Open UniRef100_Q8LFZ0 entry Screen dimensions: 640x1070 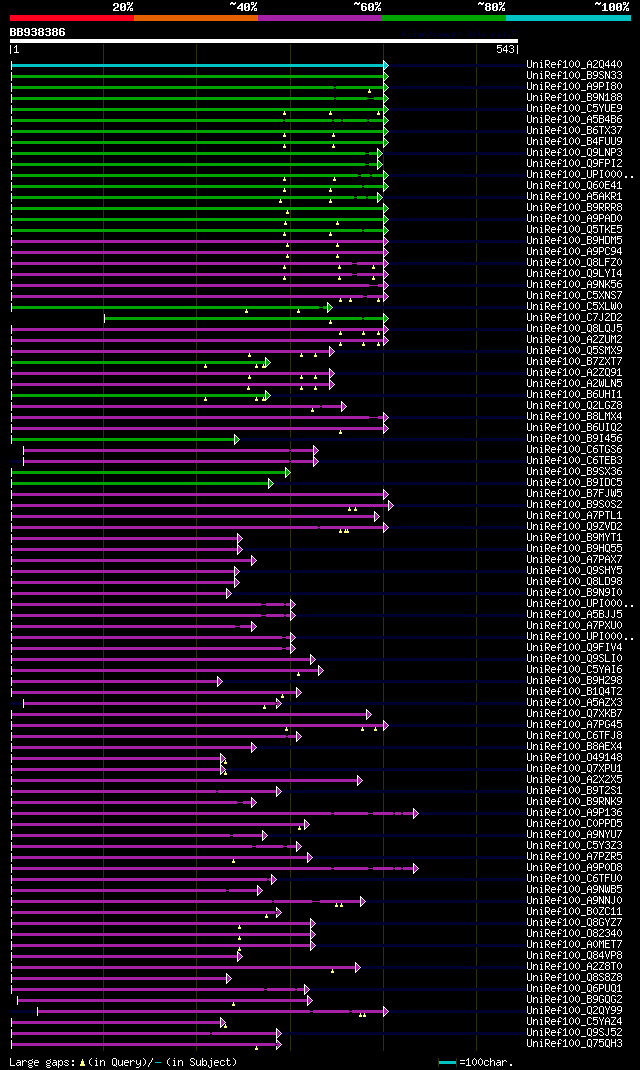click(x=574, y=263)
